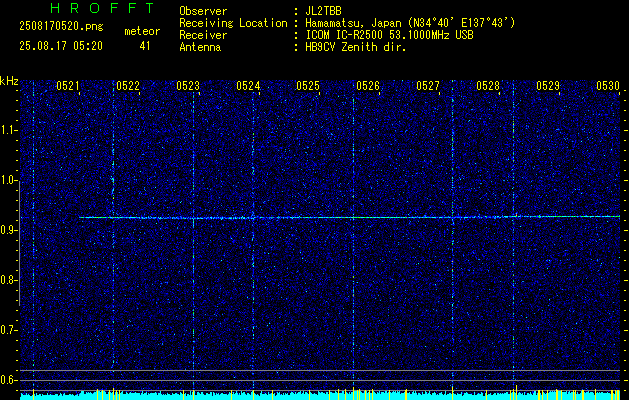Select the 0.6 frequency axis label
The image size is (629, 400).
coord(8,380)
